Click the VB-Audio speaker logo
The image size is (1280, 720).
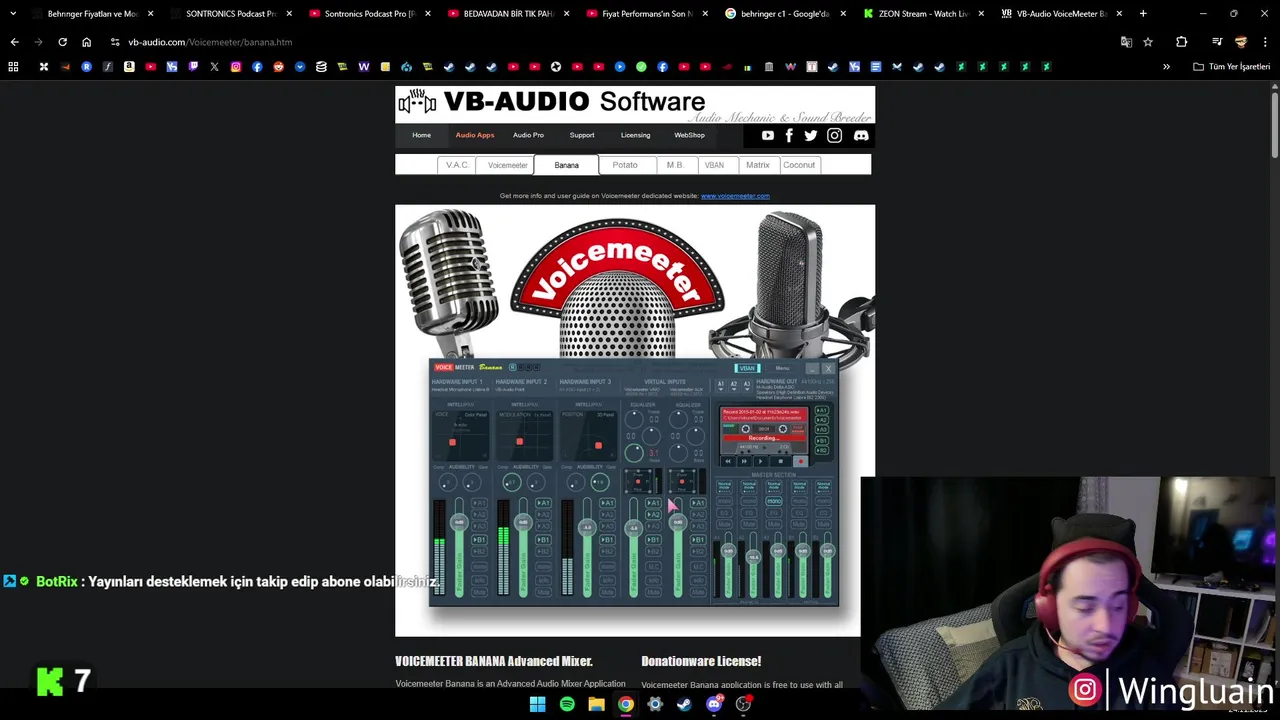(x=417, y=101)
